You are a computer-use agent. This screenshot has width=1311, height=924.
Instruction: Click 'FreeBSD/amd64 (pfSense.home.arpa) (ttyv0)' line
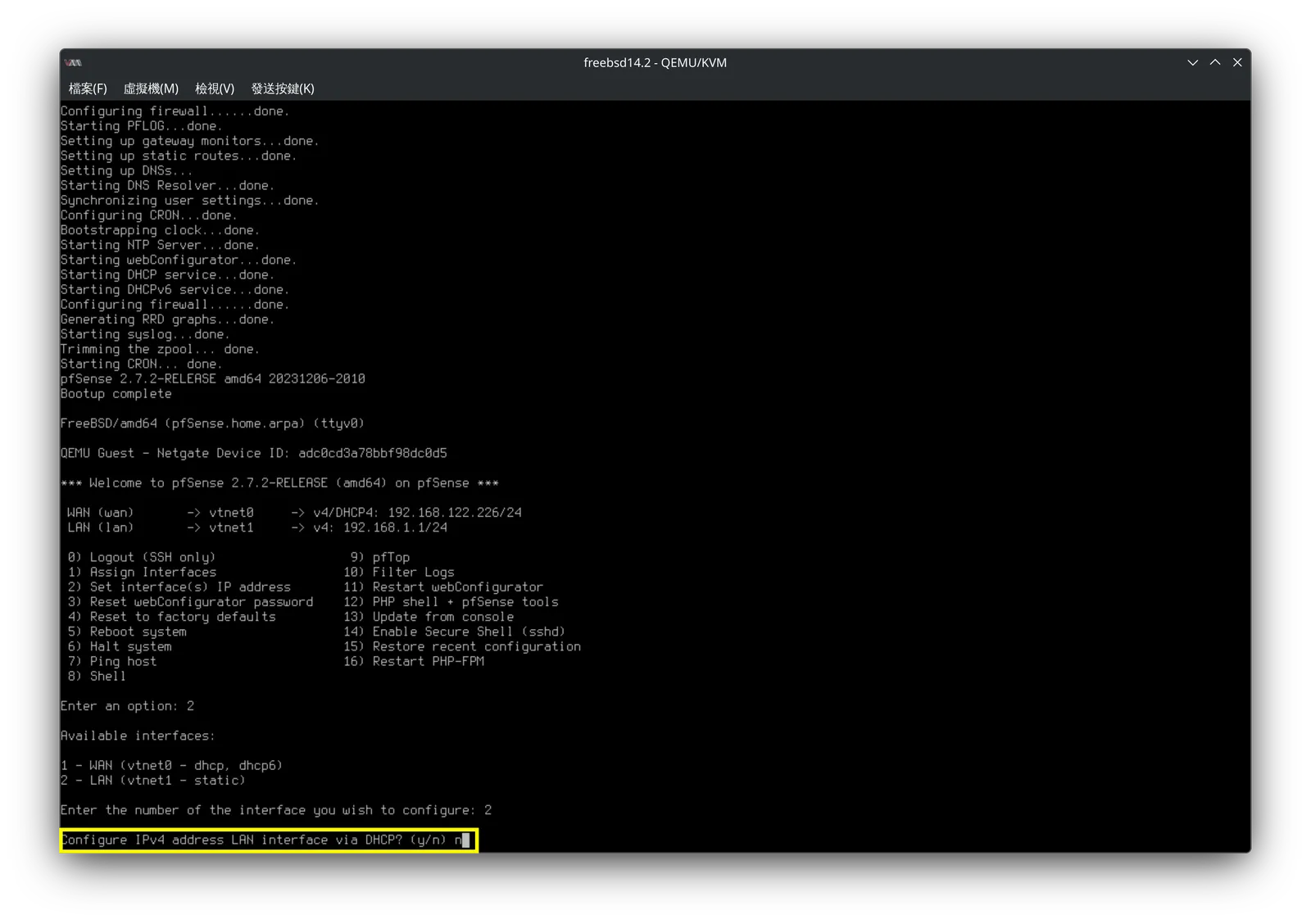click(x=212, y=423)
